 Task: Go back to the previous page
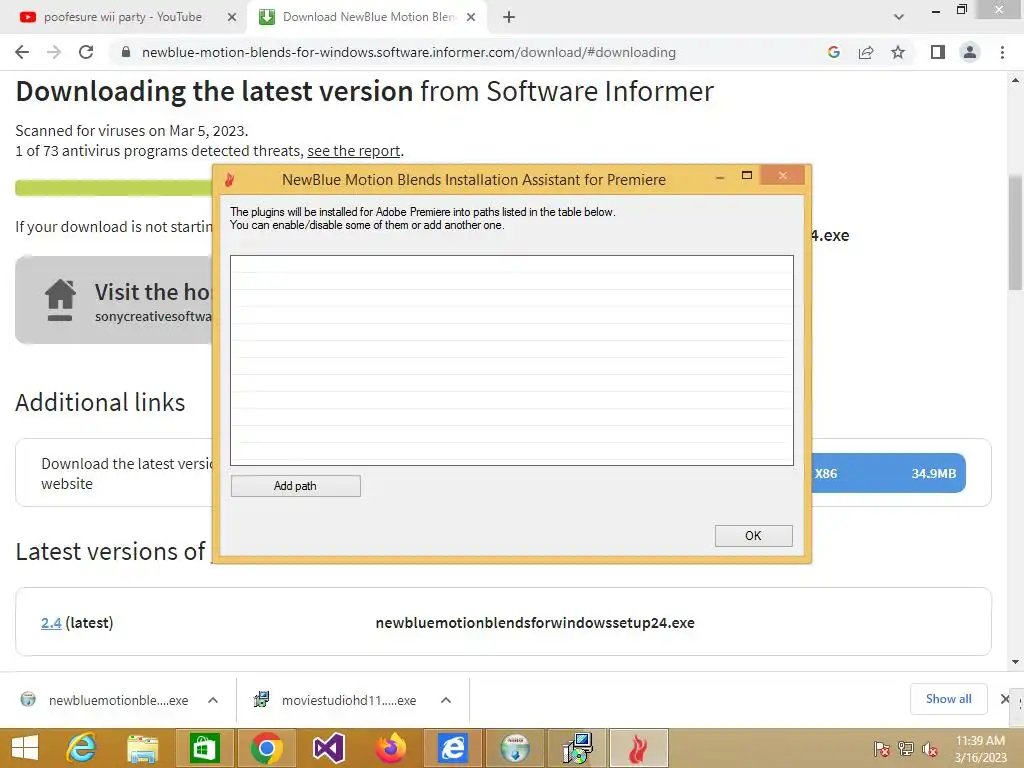pos(22,52)
